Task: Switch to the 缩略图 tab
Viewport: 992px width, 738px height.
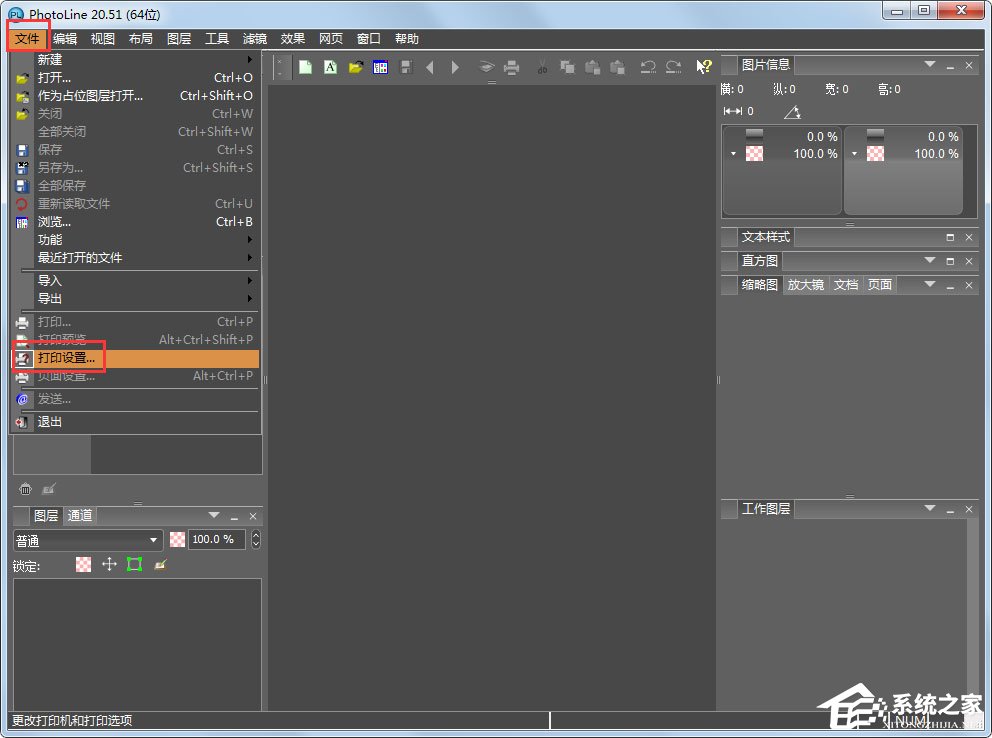Action: (x=759, y=285)
